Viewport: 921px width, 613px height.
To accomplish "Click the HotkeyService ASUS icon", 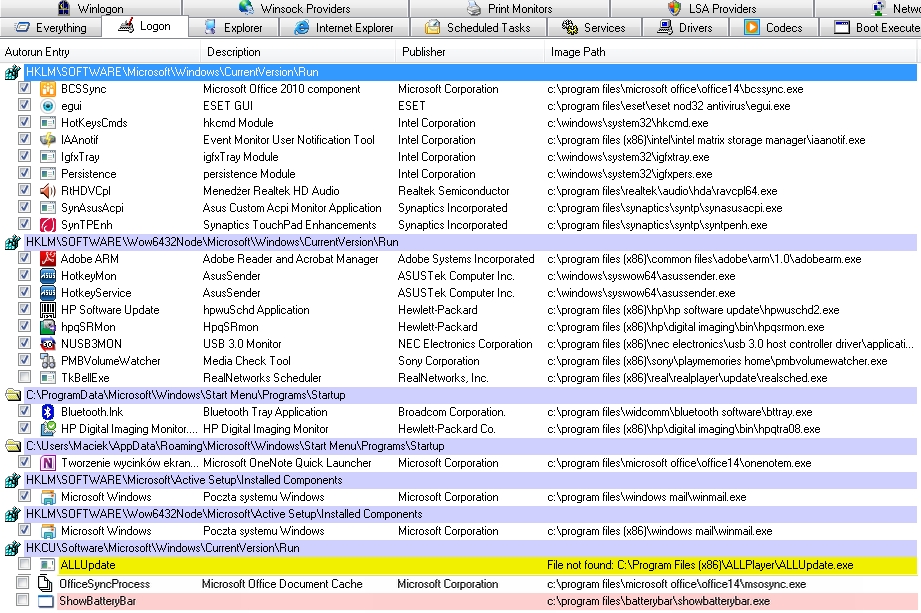I will pos(48,293).
